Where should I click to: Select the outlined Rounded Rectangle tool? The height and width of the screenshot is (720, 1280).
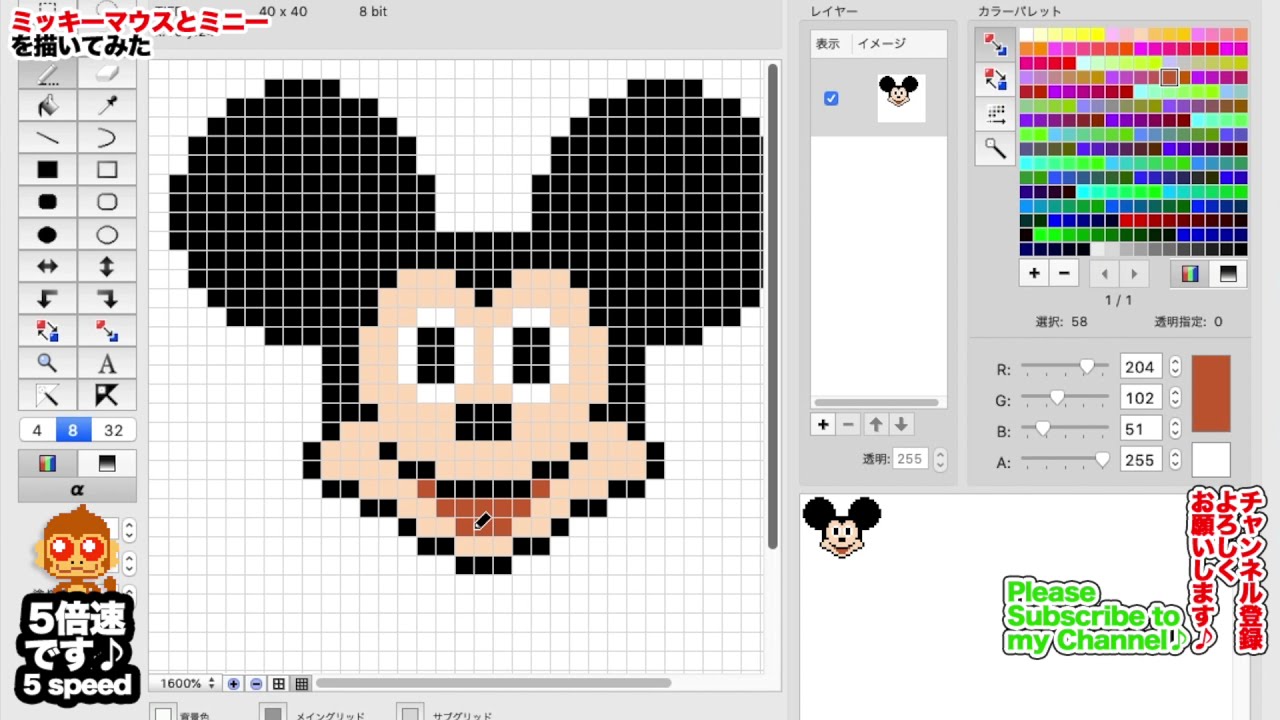[x=107, y=202]
